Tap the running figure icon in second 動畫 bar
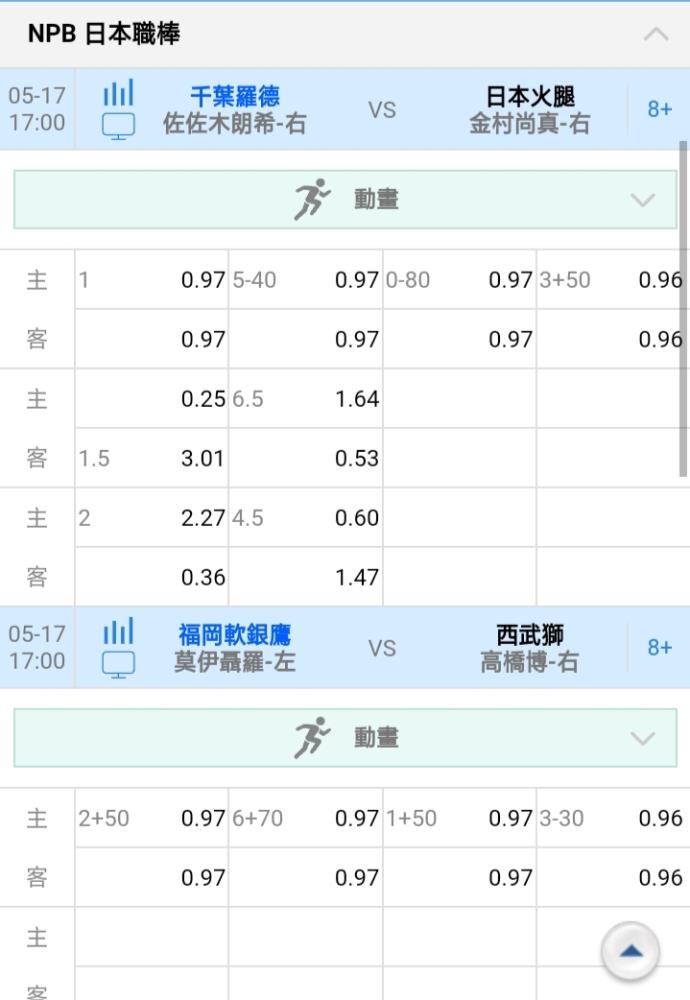This screenshot has width=690, height=1000. 312,738
